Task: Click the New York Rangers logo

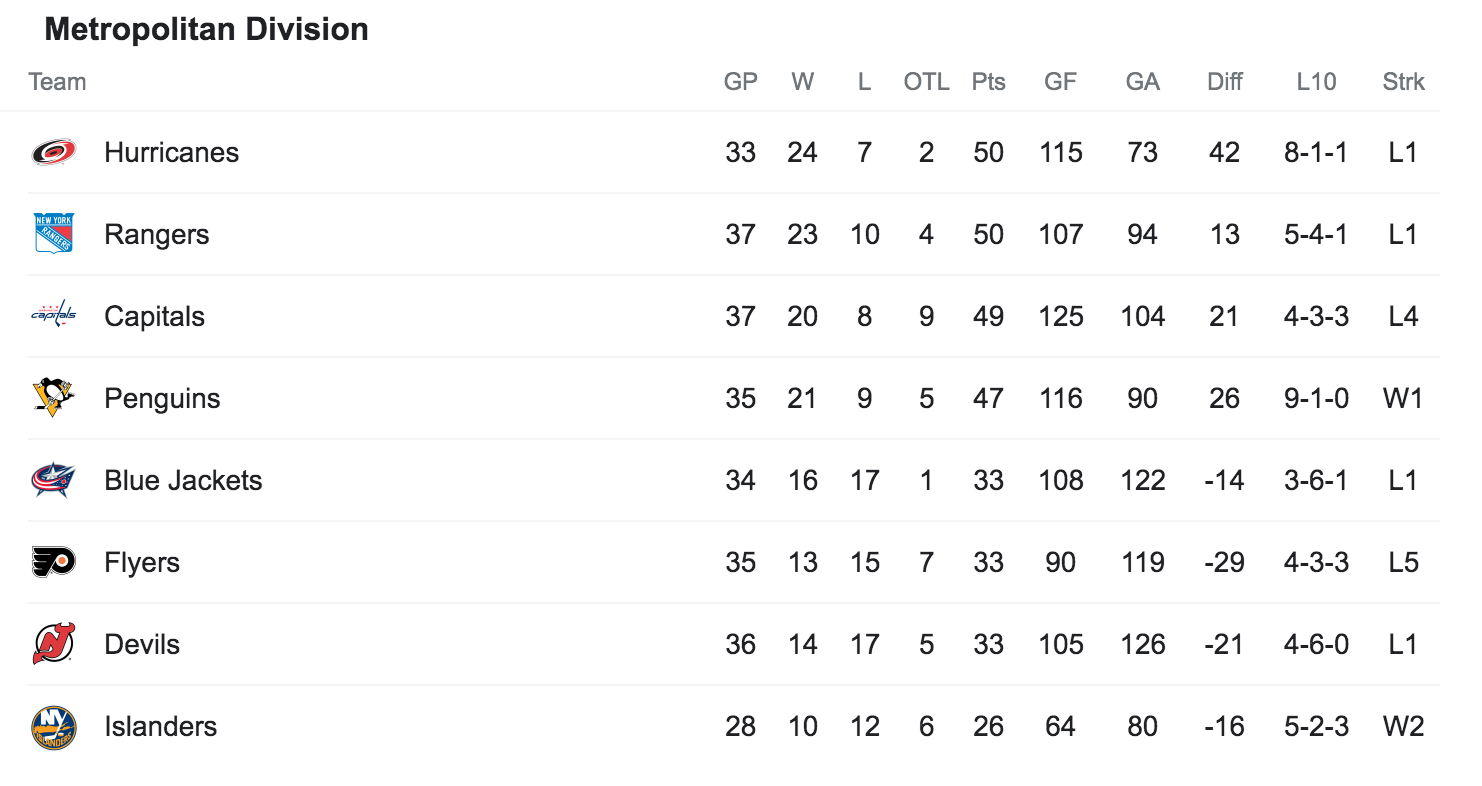Action: [x=53, y=234]
